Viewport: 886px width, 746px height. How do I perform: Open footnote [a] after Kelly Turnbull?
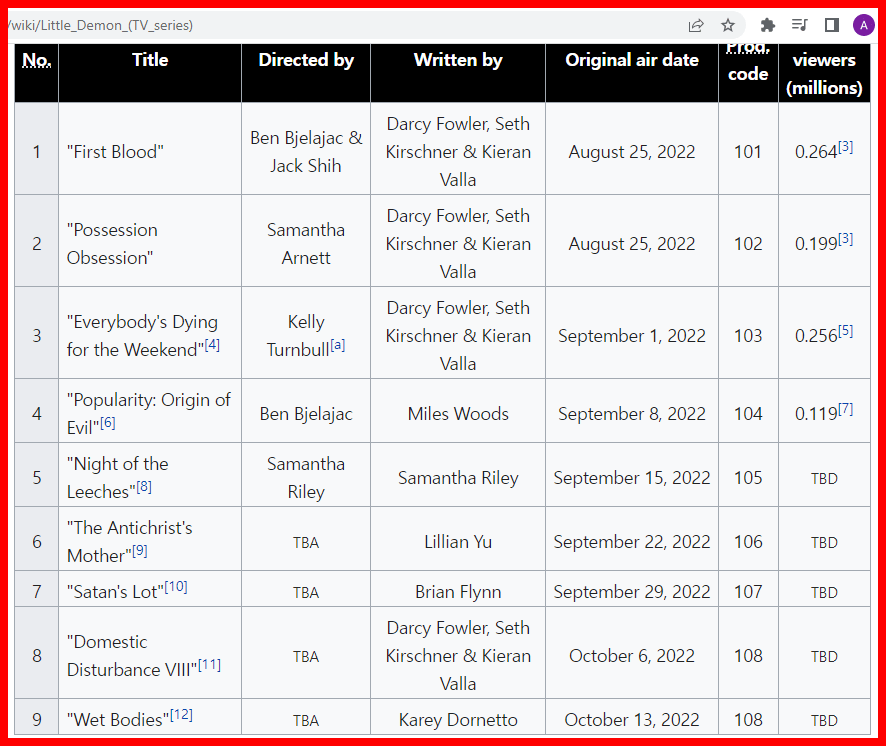coord(338,345)
